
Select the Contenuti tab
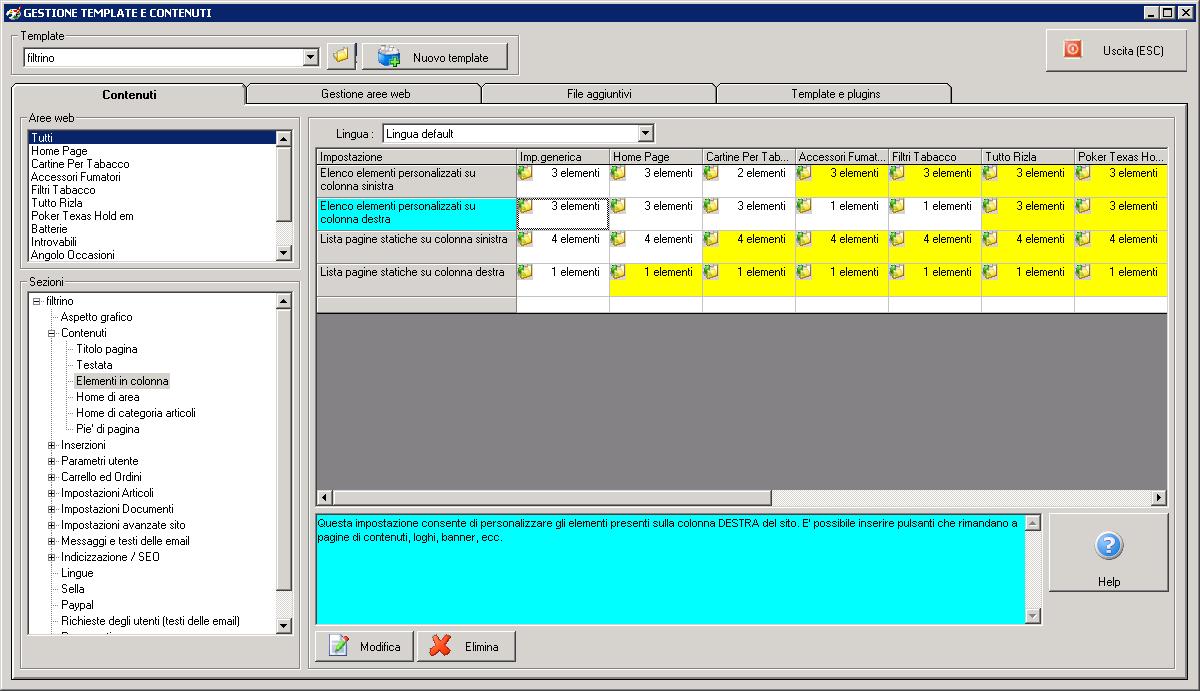[129, 95]
